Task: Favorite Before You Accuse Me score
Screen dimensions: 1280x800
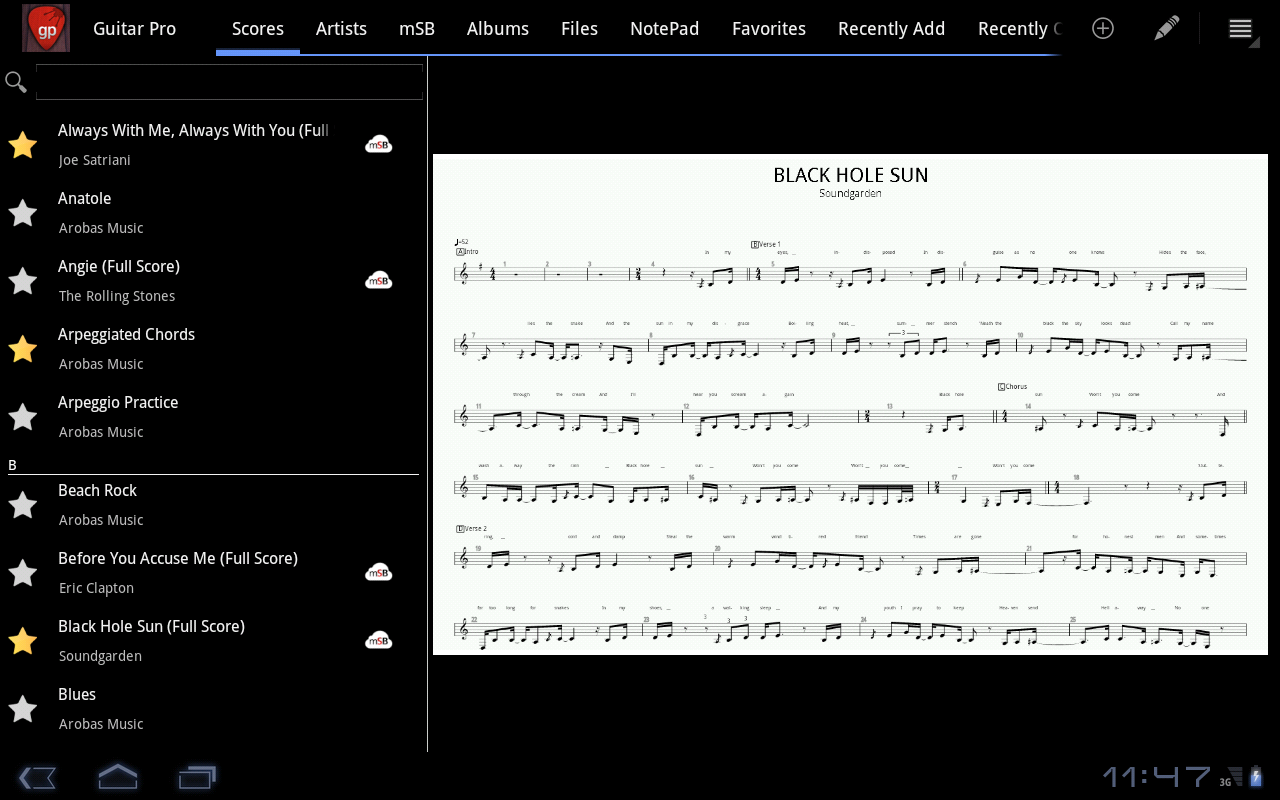Action: pyautogui.click(x=22, y=573)
